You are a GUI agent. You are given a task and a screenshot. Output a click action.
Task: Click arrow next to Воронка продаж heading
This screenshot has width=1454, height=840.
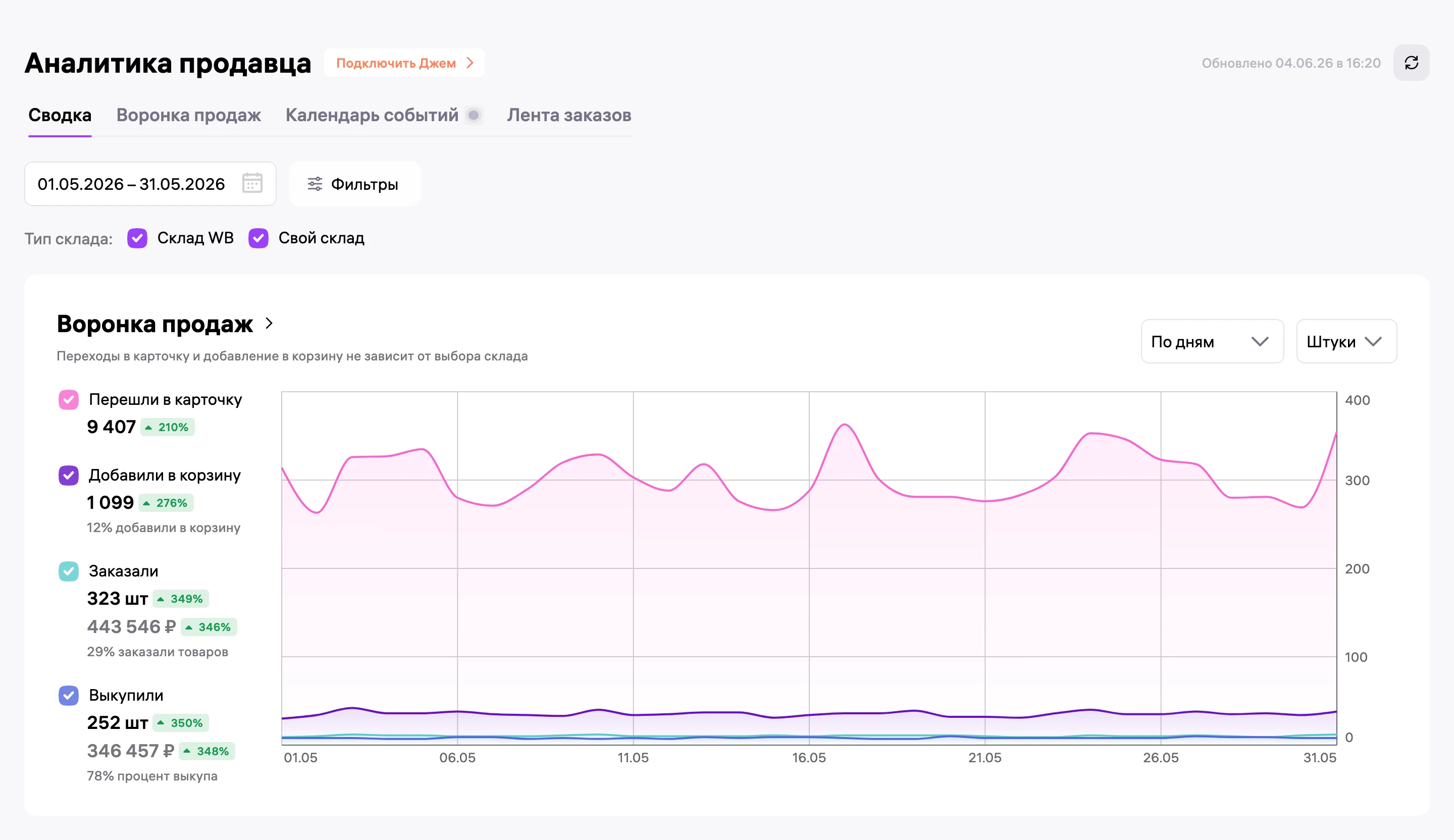[269, 324]
